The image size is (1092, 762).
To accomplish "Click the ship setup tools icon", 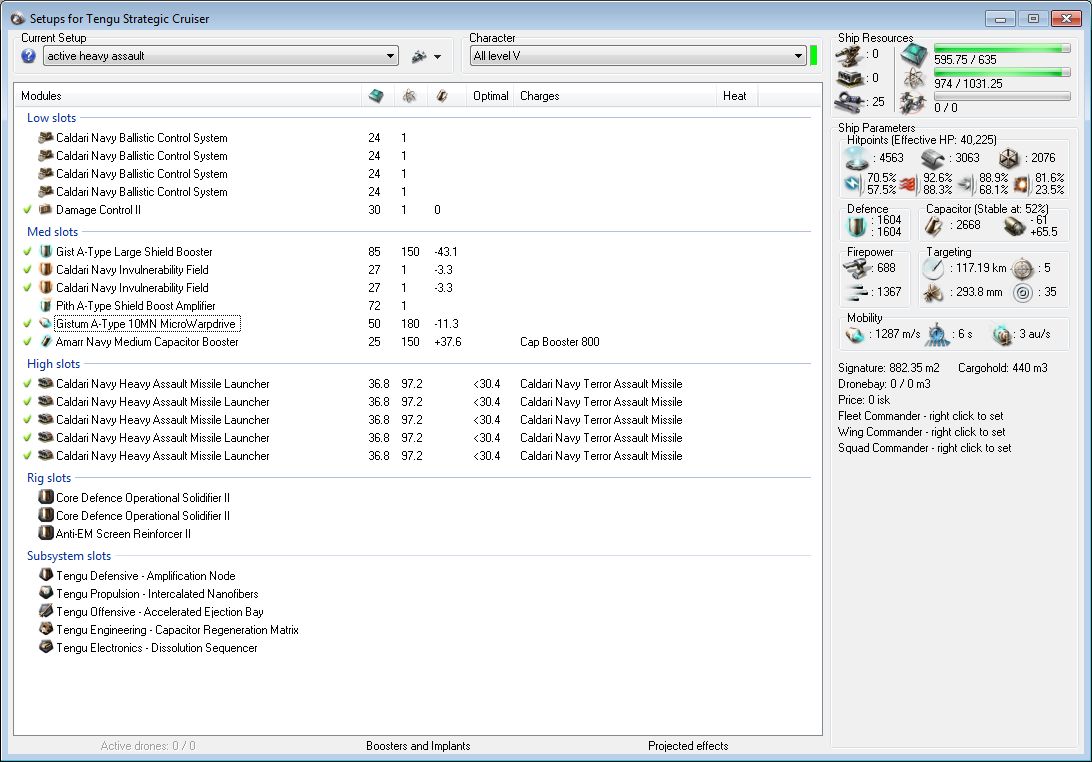I will 419,56.
